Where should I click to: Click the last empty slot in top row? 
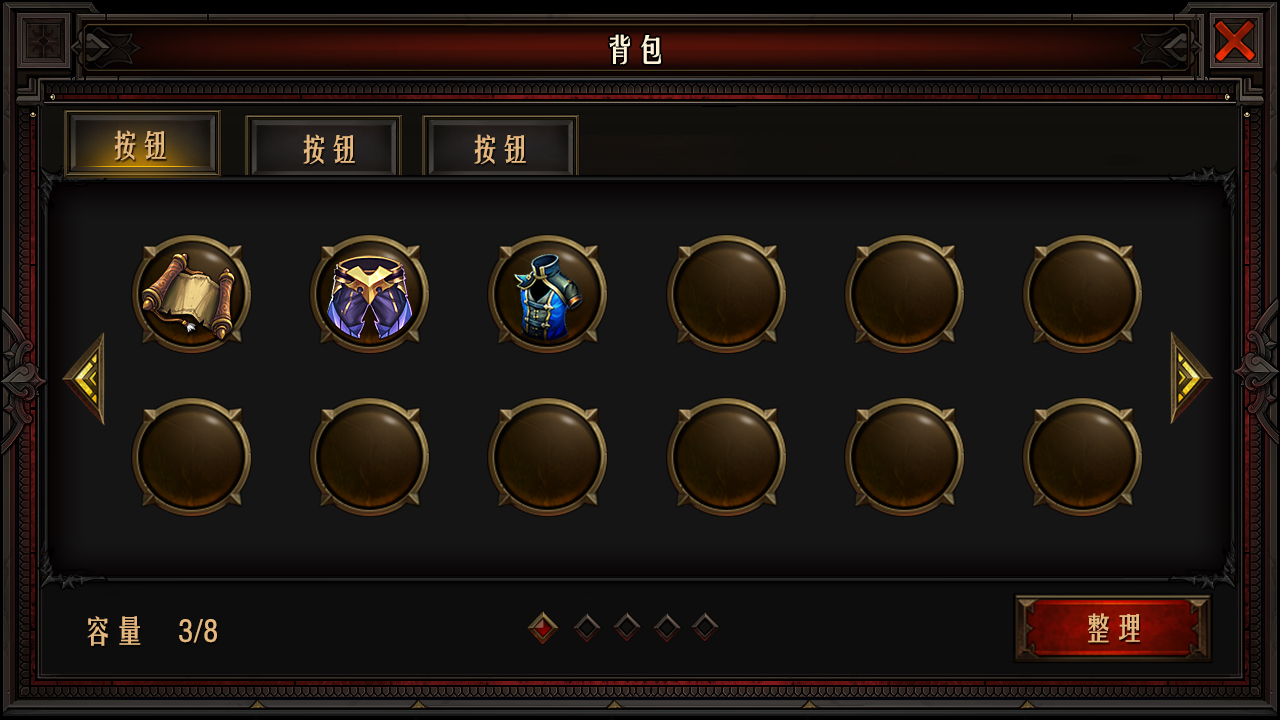coord(1082,294)
